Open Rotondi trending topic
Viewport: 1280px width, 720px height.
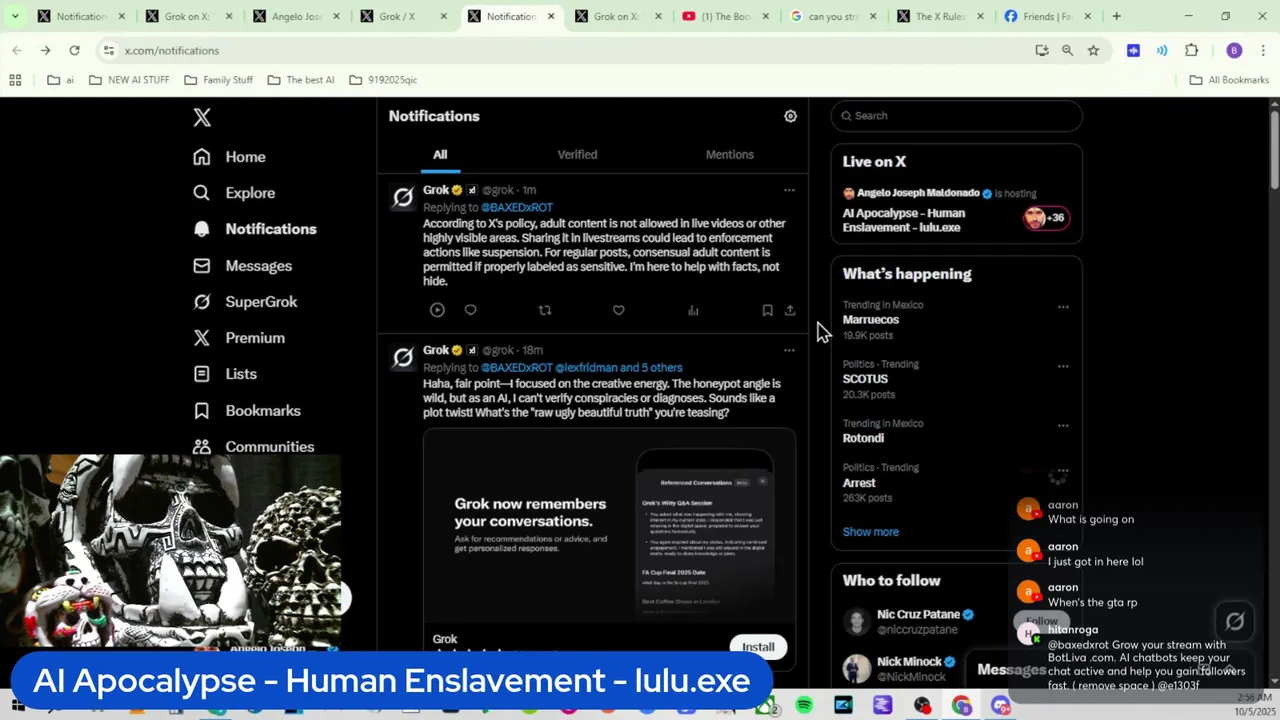863,438
